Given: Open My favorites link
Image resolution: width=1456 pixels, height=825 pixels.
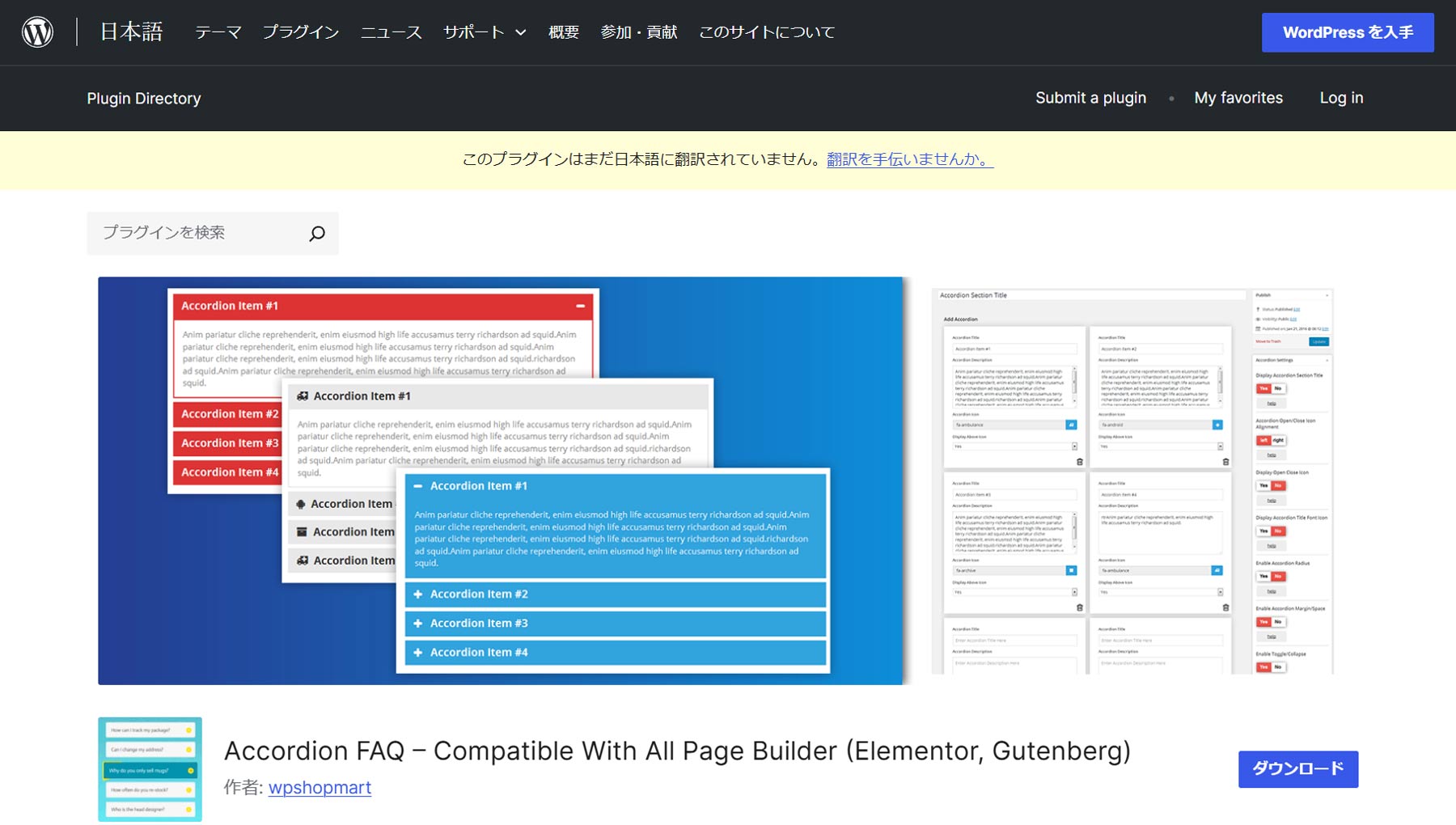Looking at the screenshot, I should (x=1238, y=98).
